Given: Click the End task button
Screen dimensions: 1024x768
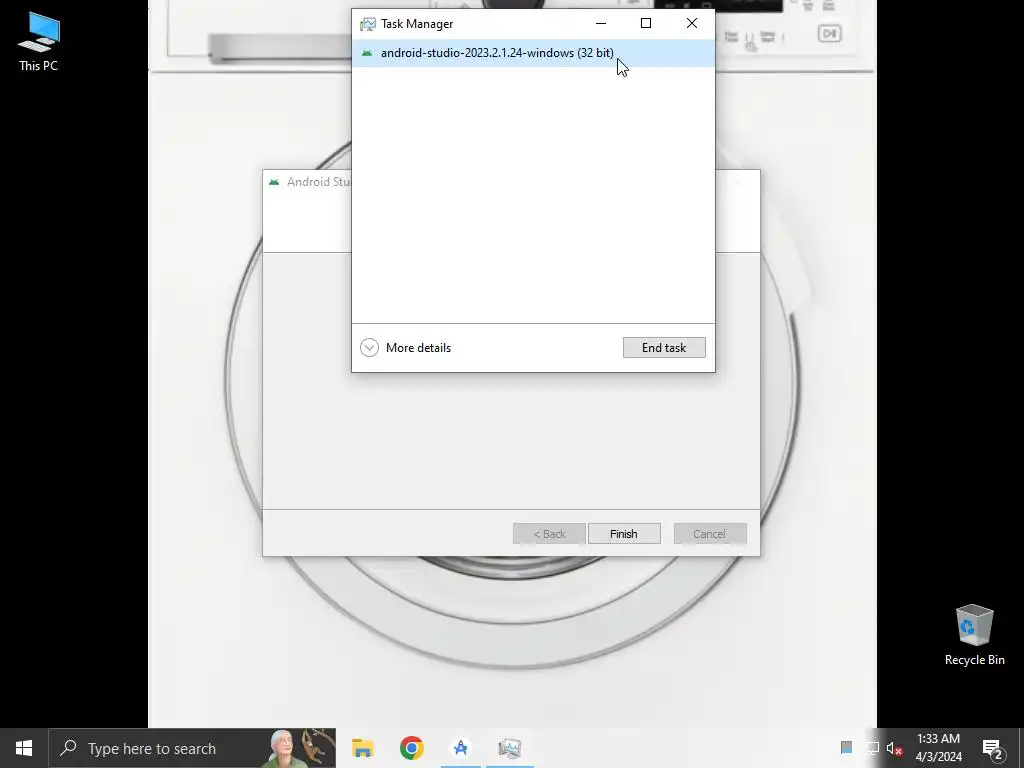Looking at the screenshot, I should click(x=664, y=347).
